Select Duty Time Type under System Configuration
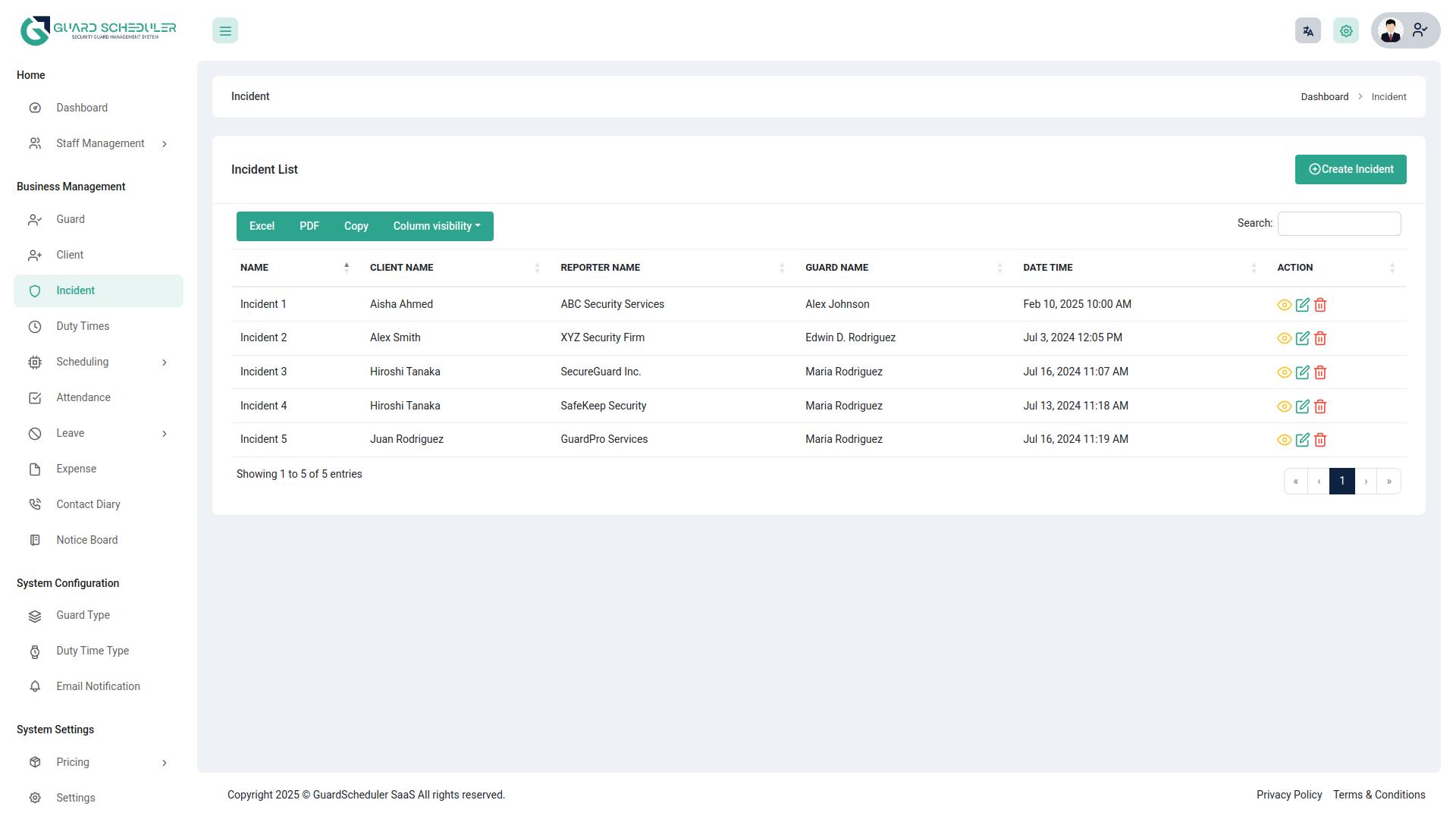 click(x=93, y=651)
